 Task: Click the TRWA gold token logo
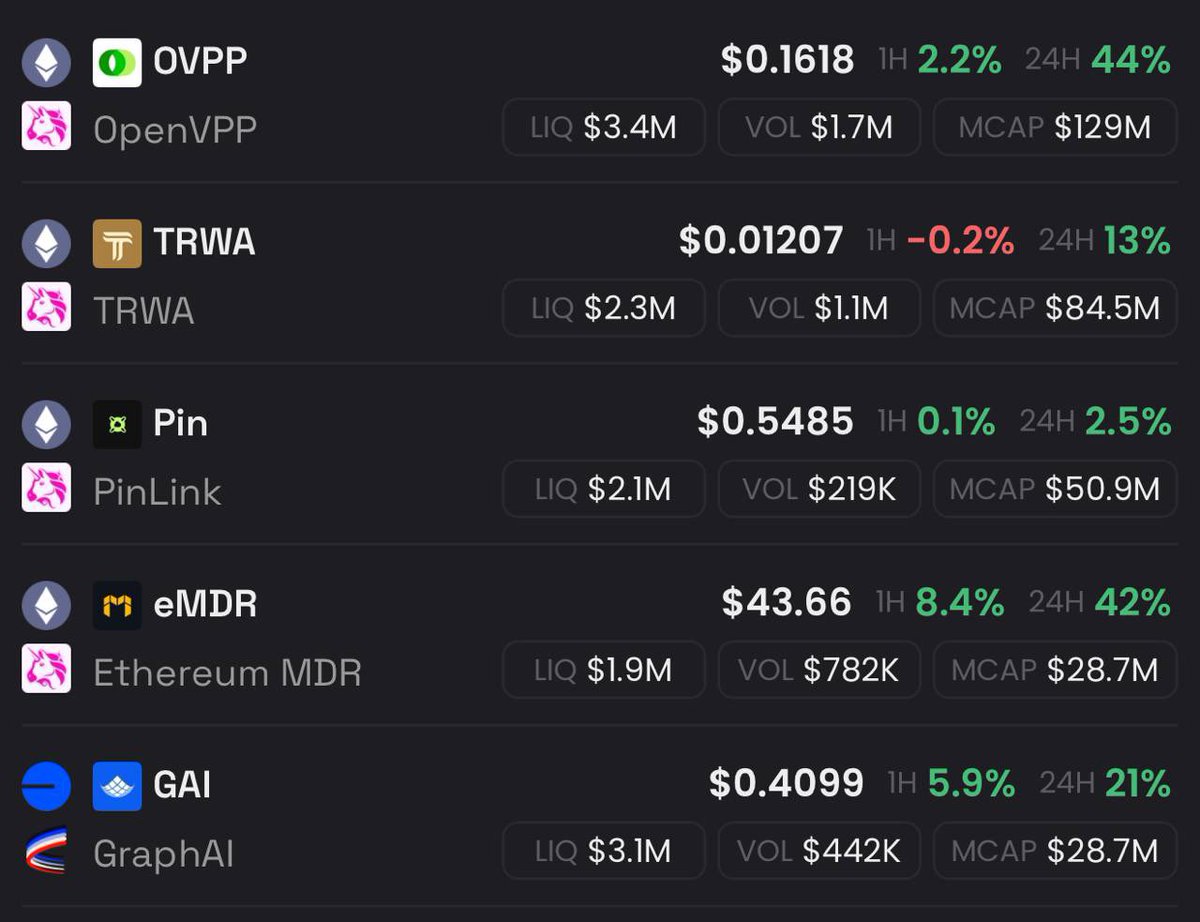(x=117, y=243)
